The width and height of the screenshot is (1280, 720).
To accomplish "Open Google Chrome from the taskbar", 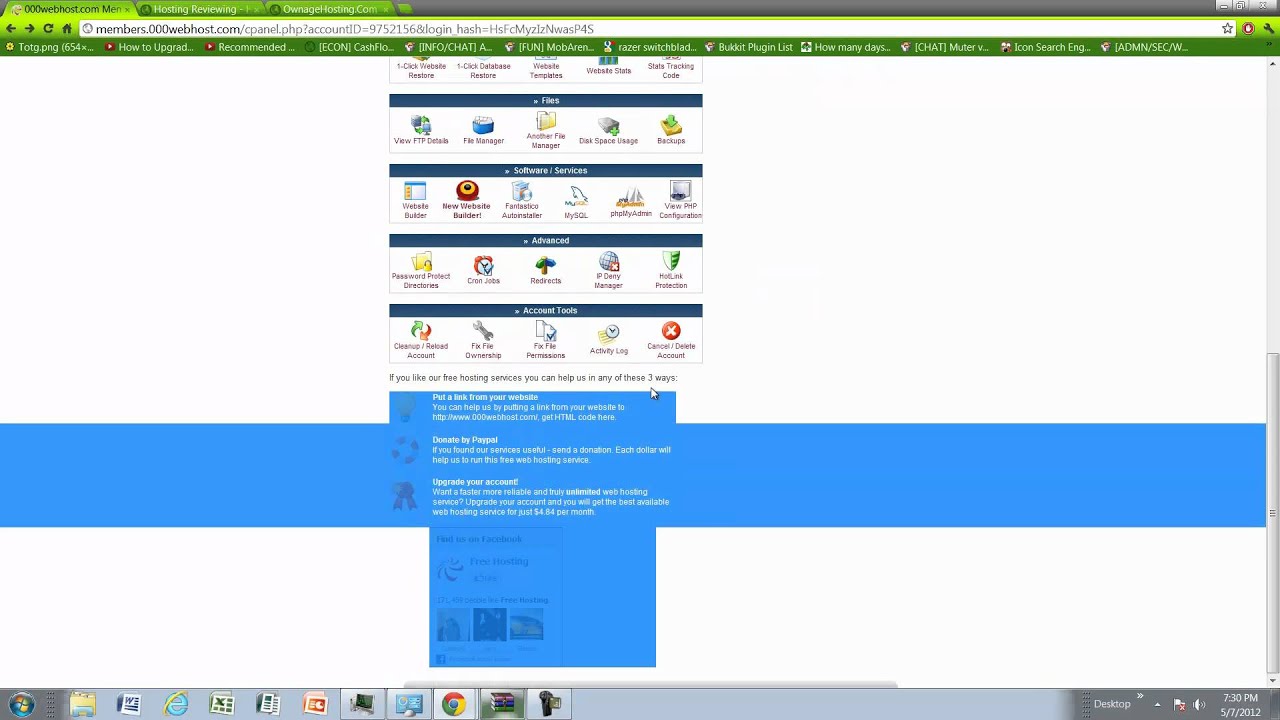I will click(x=454, y=704).
